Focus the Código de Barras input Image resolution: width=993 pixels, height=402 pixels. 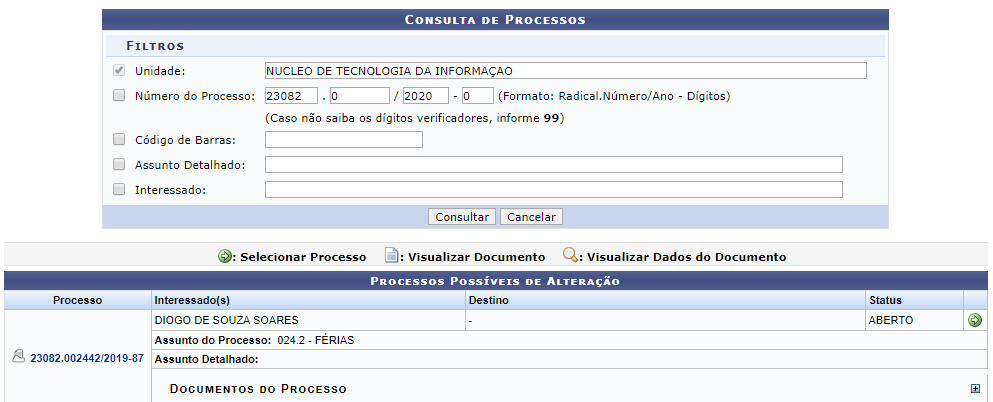pyautogui.click(x=344, y=139)
